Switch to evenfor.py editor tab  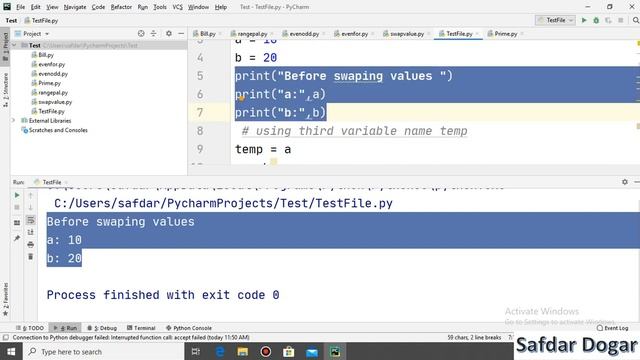tap(354, 34)
